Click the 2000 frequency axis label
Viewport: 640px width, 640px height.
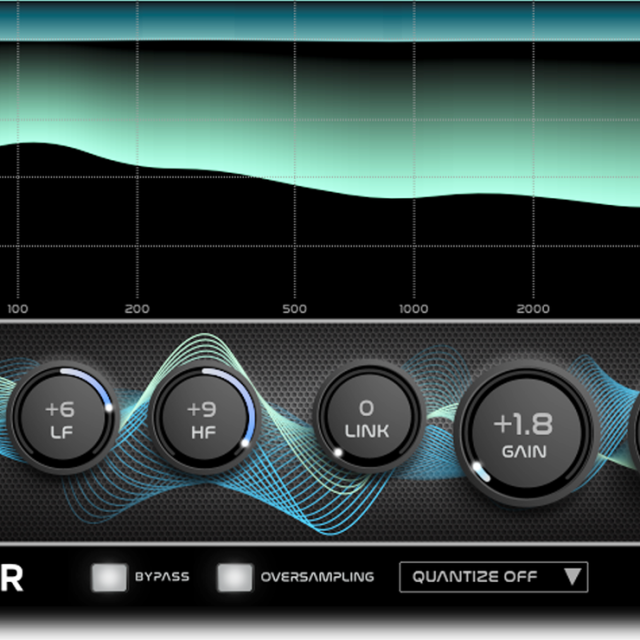pyautogui.click(x=533, y=309)
